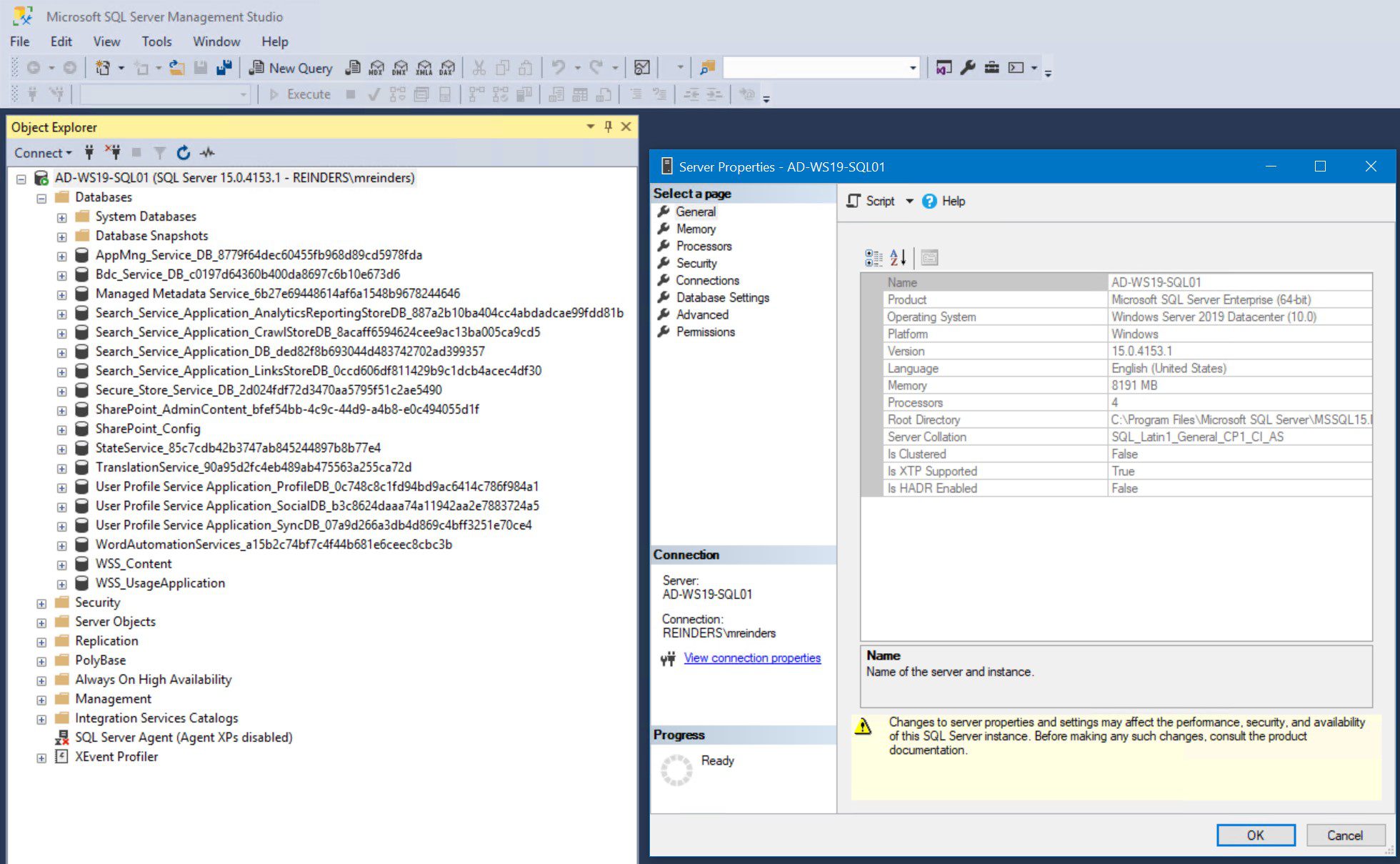Select the Memory page in Server Properties
1400x864 pixels.
pos(697,229)
